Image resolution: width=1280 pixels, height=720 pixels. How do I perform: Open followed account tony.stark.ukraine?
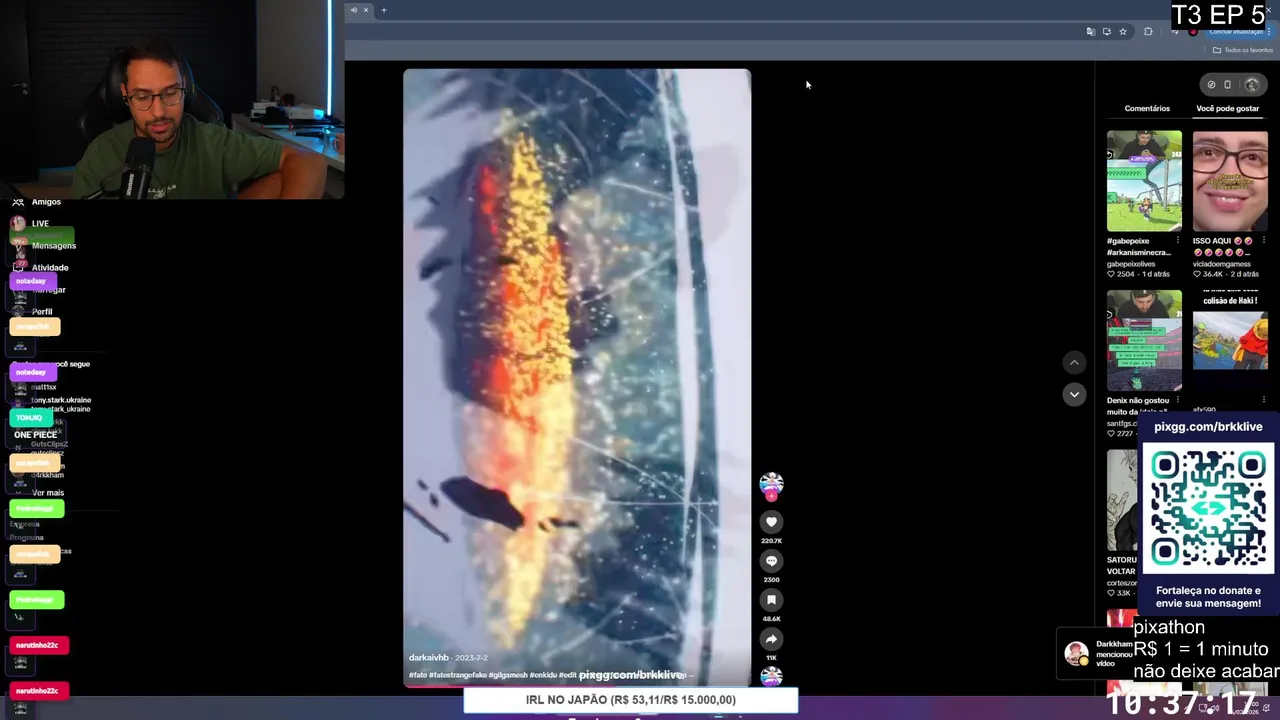[61, 400]
